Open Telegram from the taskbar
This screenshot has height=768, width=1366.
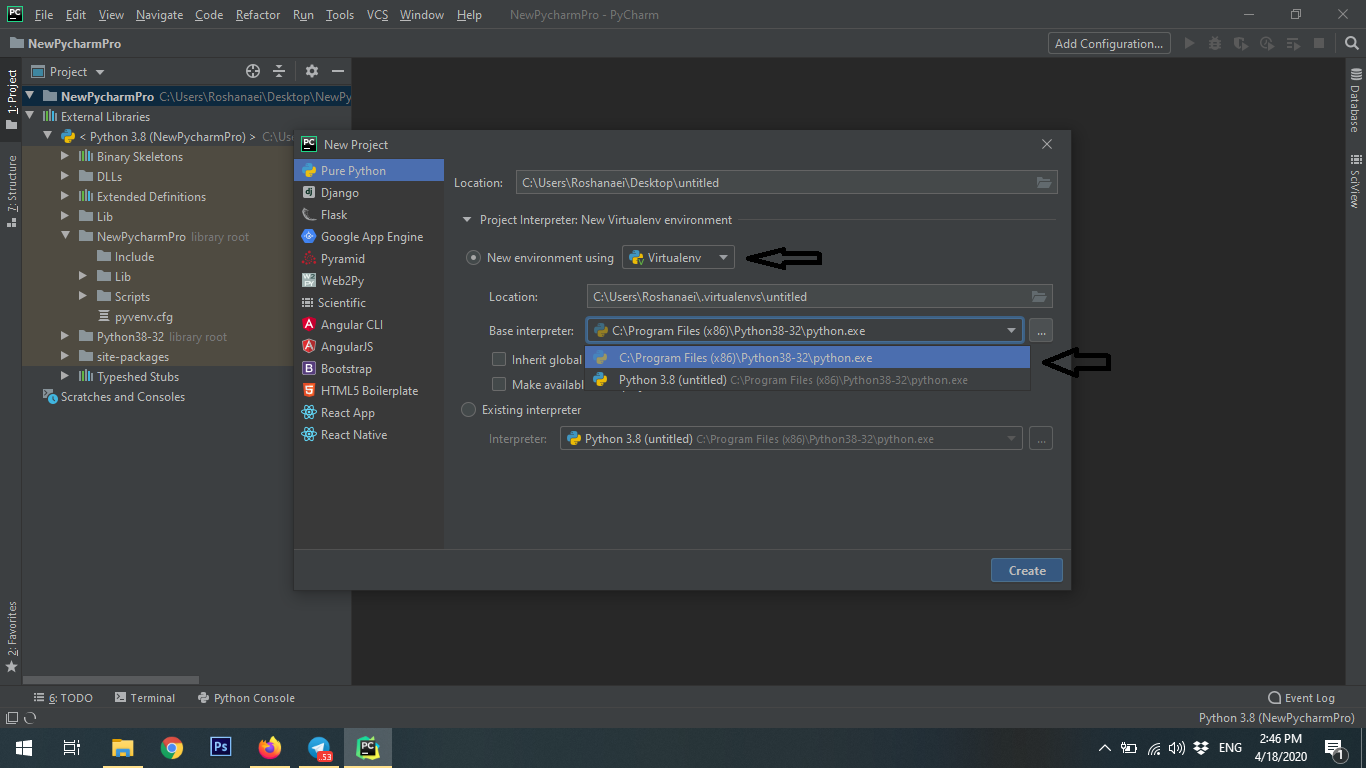tap(319, 747)
